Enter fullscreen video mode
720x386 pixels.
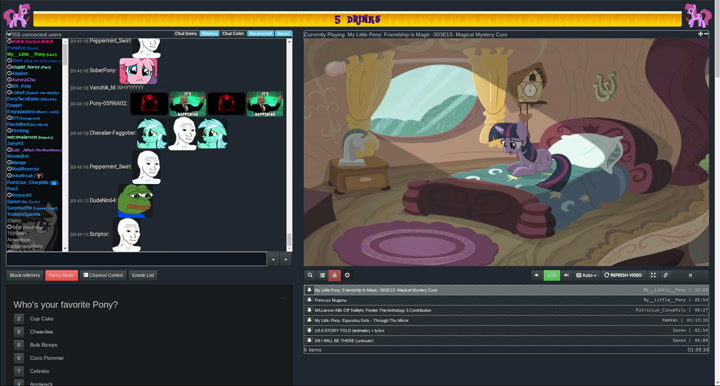coord(653,275)
